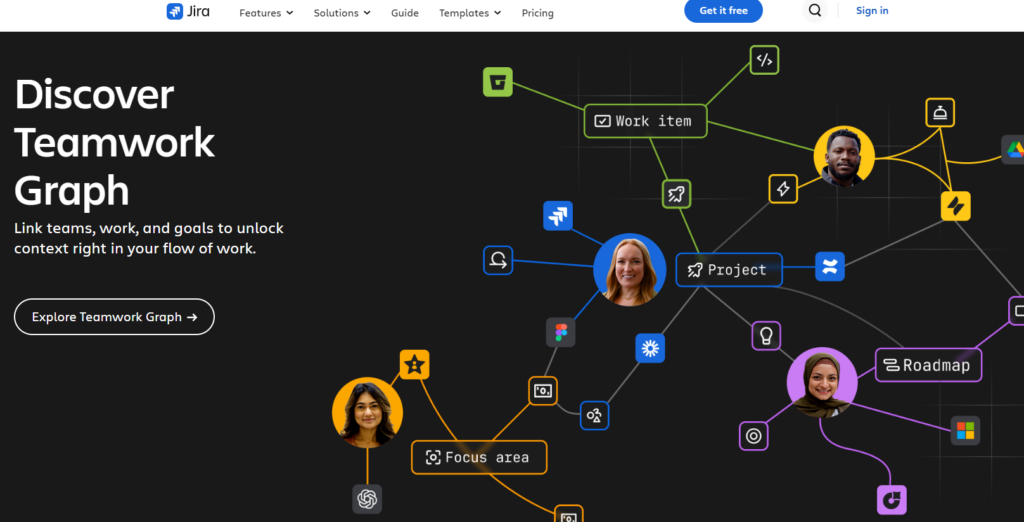
Task: Click the OpenAI logo icon
Action: pyautogui.click(x=367, y=499)
